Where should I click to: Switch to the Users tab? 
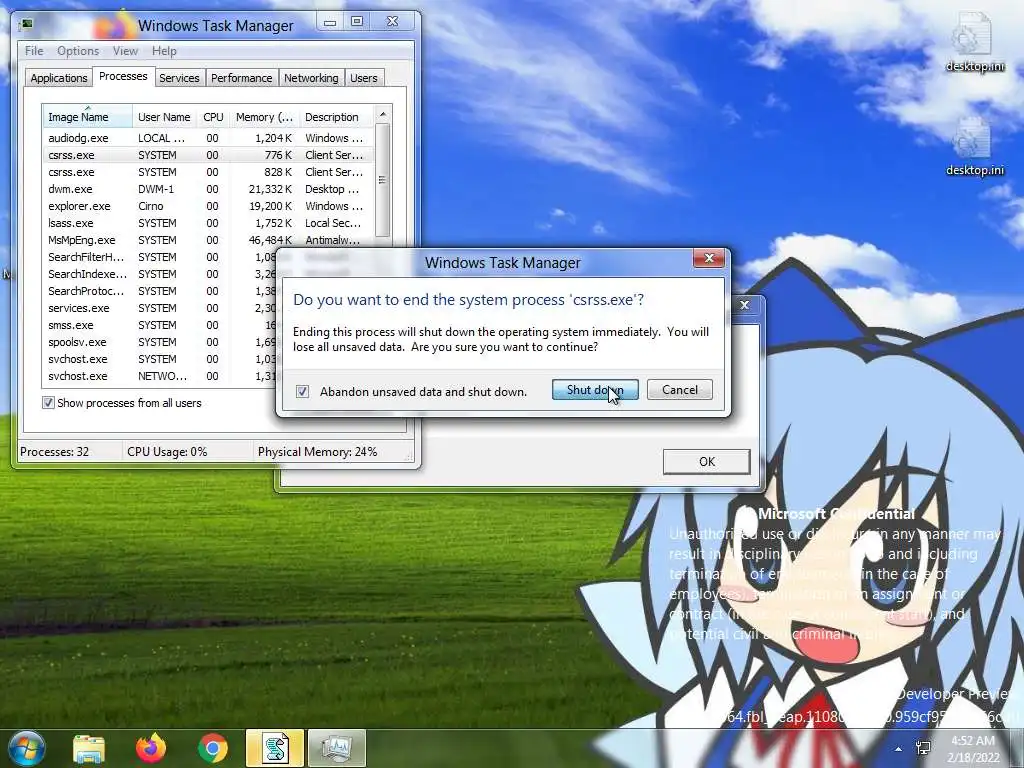pyautogui.click(x=364, y=78)
